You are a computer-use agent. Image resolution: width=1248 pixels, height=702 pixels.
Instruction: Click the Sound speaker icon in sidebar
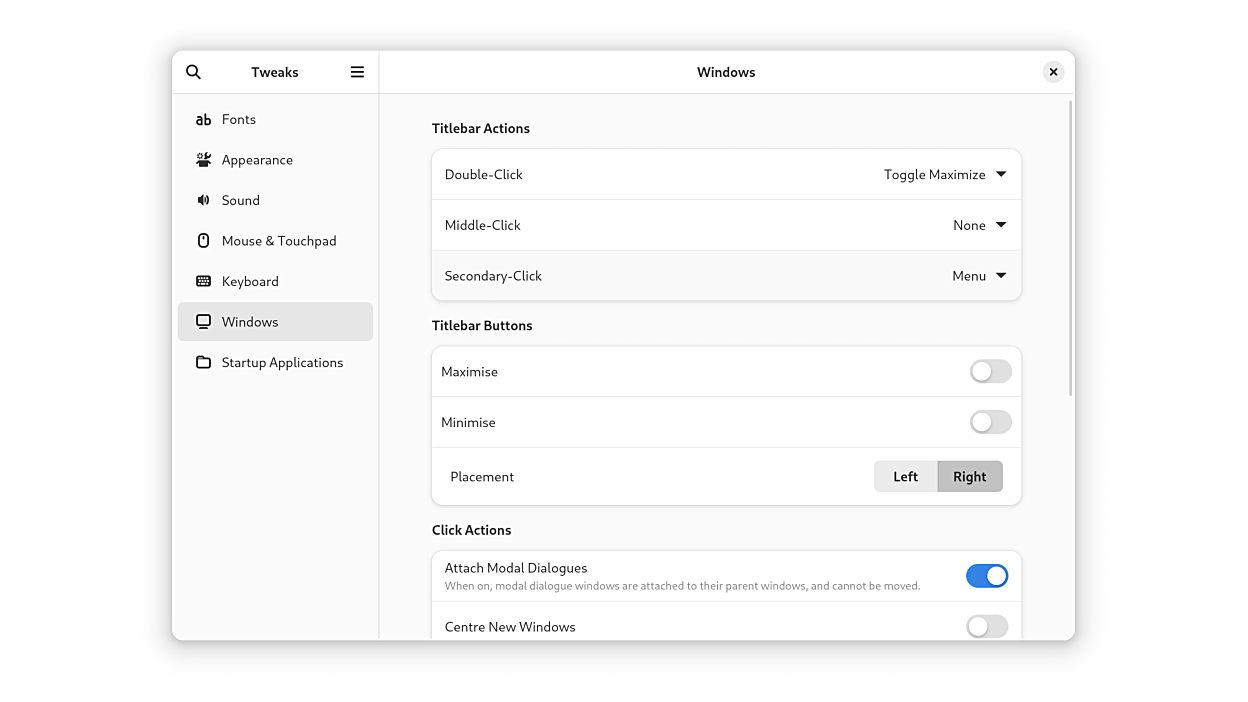point(203,200)
